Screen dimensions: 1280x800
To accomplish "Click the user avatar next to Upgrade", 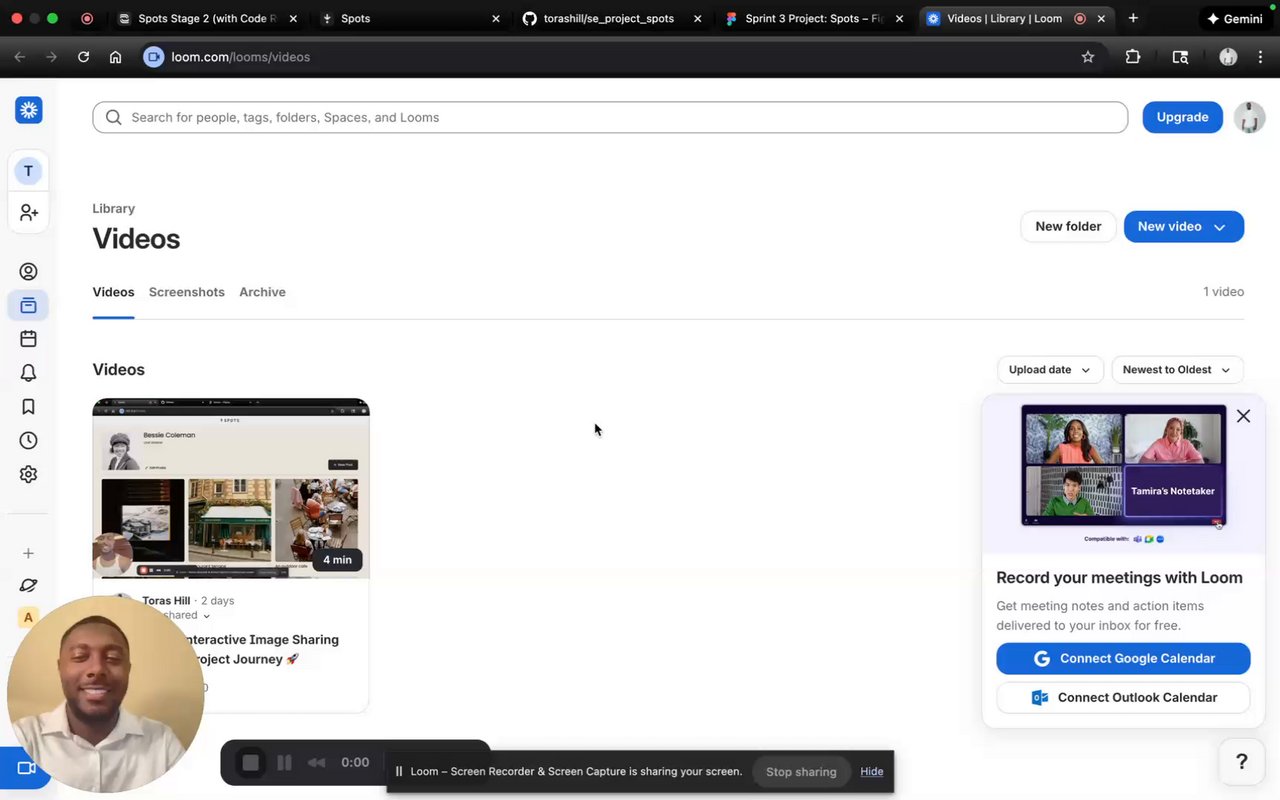I will [1249, 117].
